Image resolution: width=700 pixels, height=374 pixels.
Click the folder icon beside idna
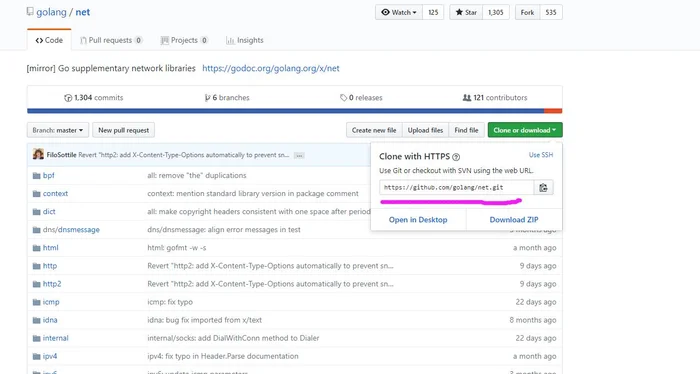37,320
